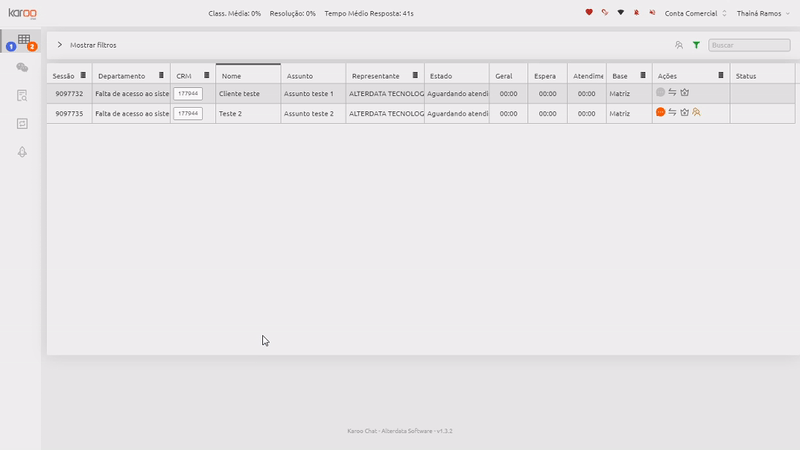Image resolution: width=800 pixels, height=450 pixels.
Task: Open the CRM column menu
Action: 207,75
